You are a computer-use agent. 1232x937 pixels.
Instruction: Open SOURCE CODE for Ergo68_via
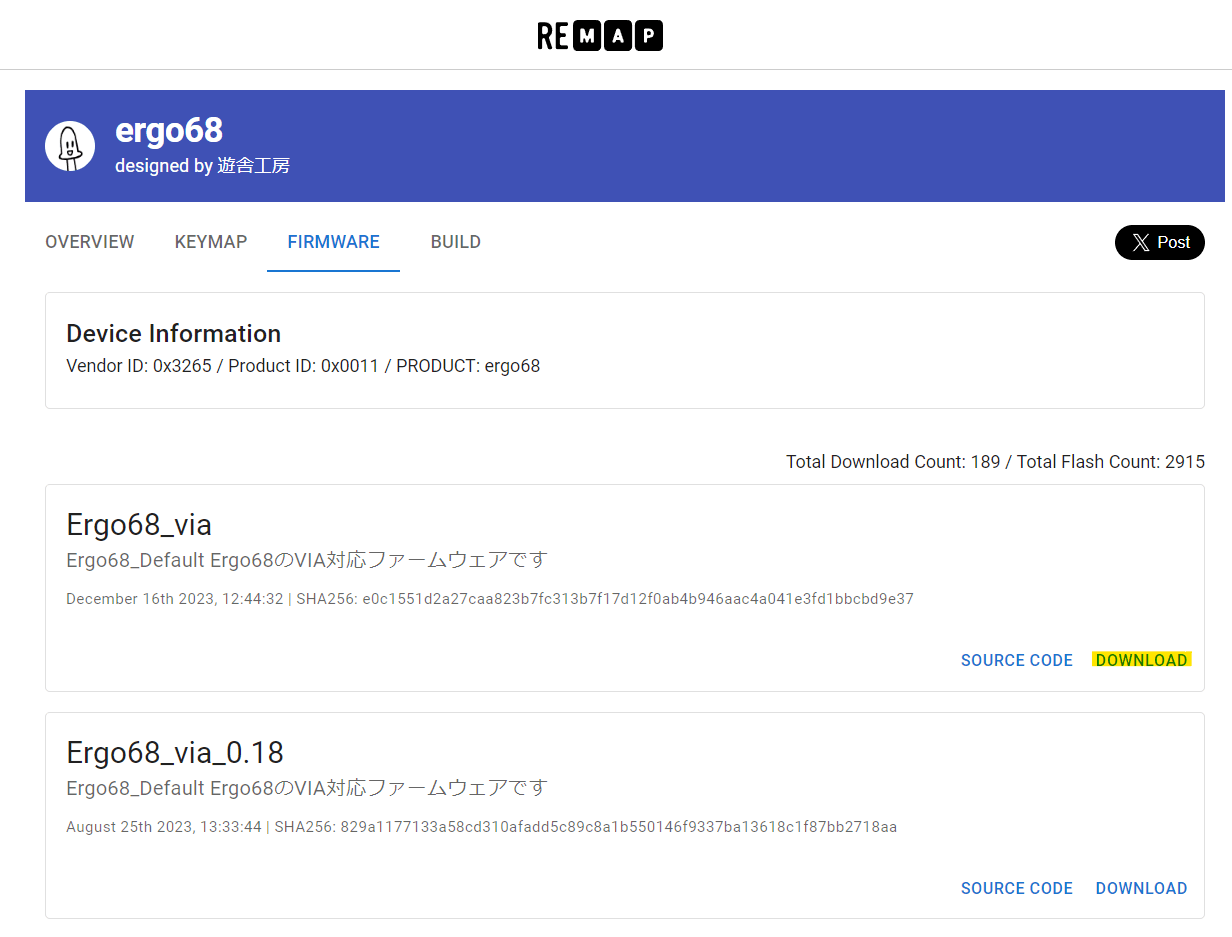[1017, 660]
